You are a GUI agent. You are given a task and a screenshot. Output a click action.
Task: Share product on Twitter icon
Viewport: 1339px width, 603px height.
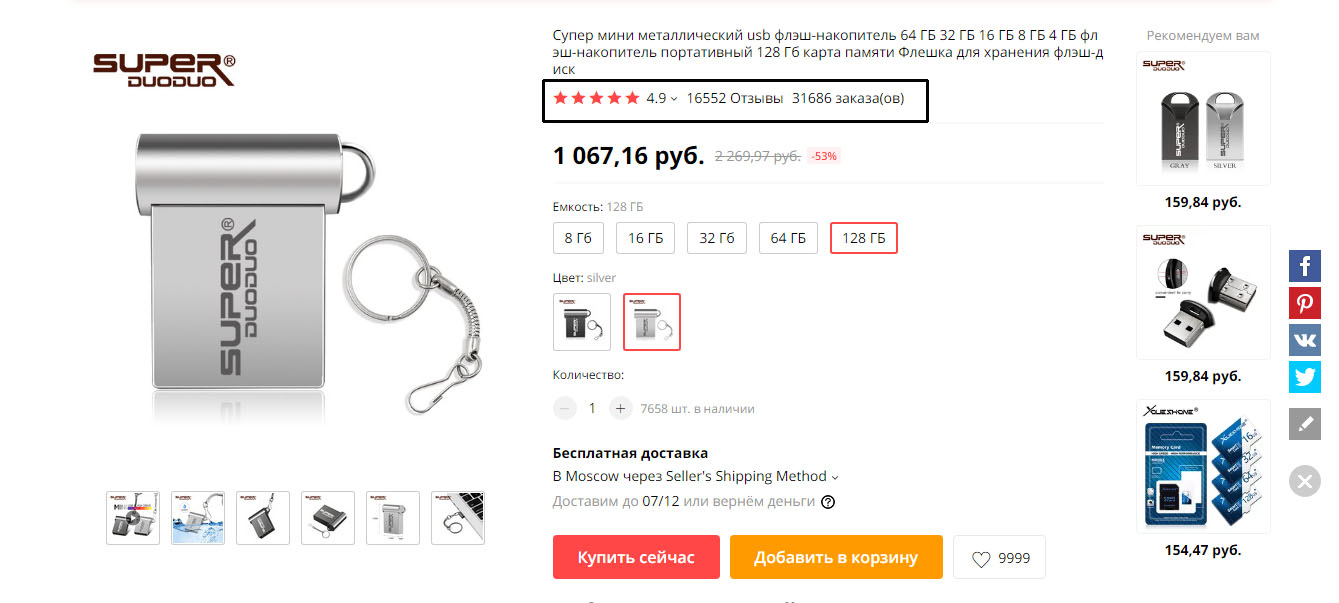coord(1305,377)
